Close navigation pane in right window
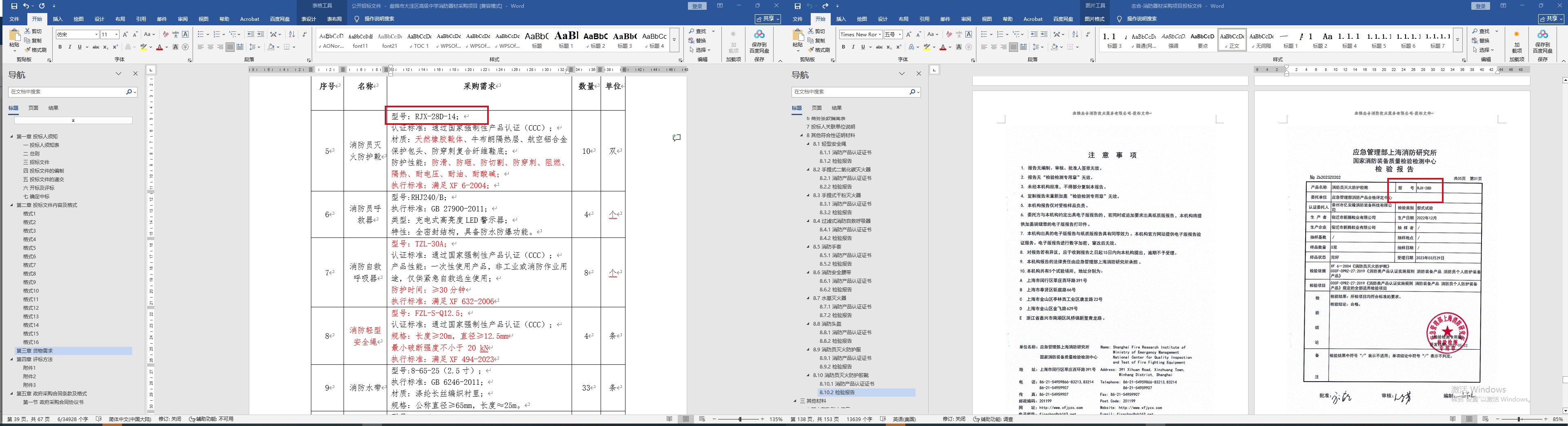 point(918,73)
